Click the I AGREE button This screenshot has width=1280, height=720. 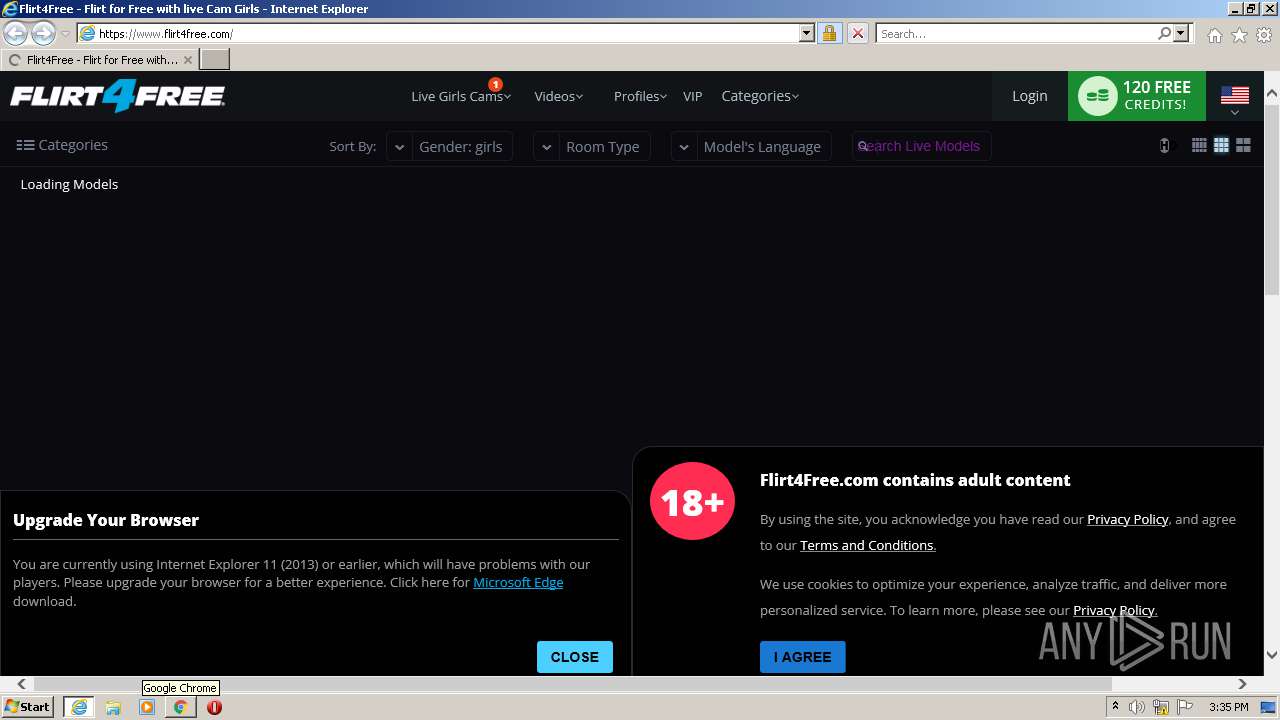click(x=803, y=657)
